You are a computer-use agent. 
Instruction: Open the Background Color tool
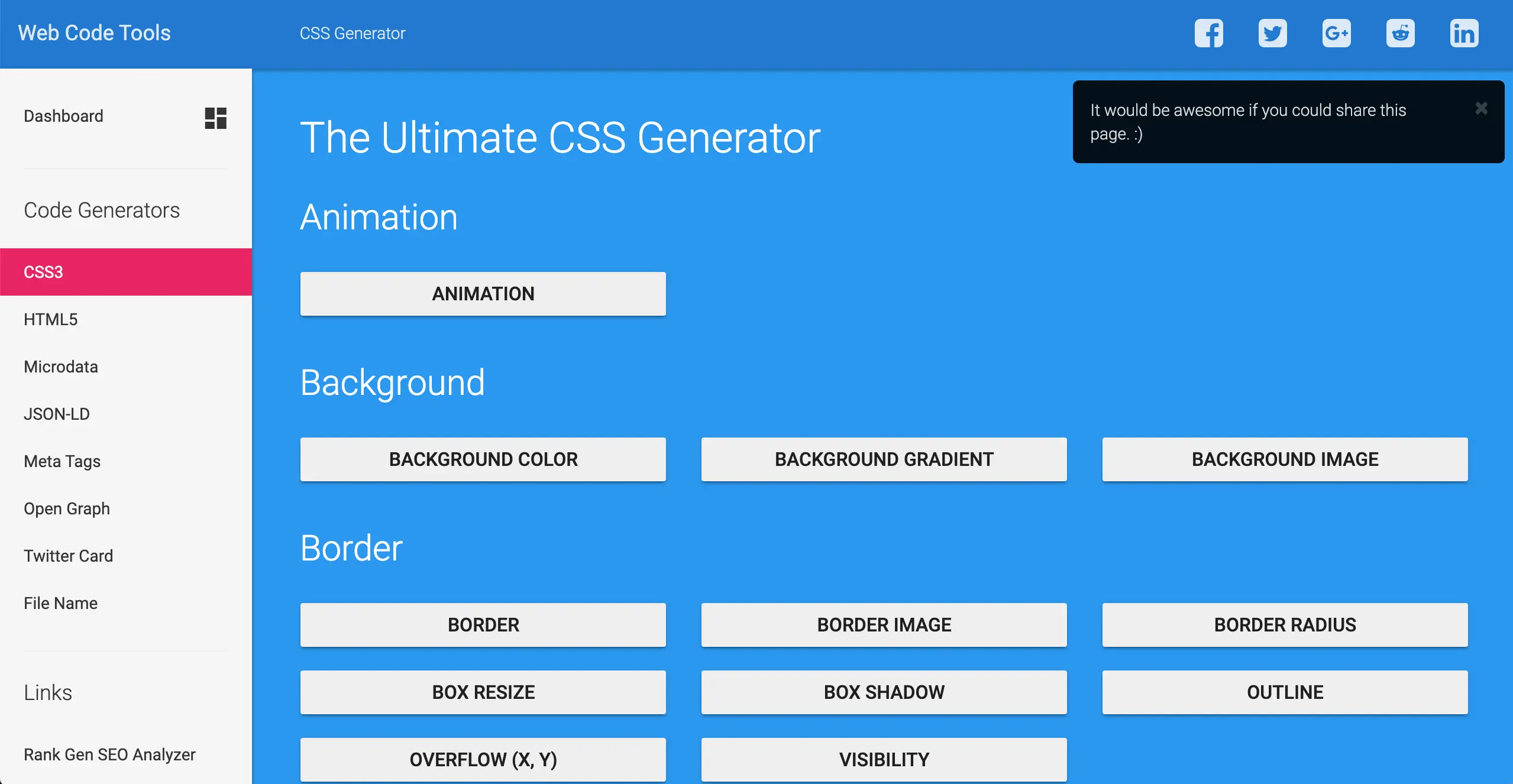[483, 459]
